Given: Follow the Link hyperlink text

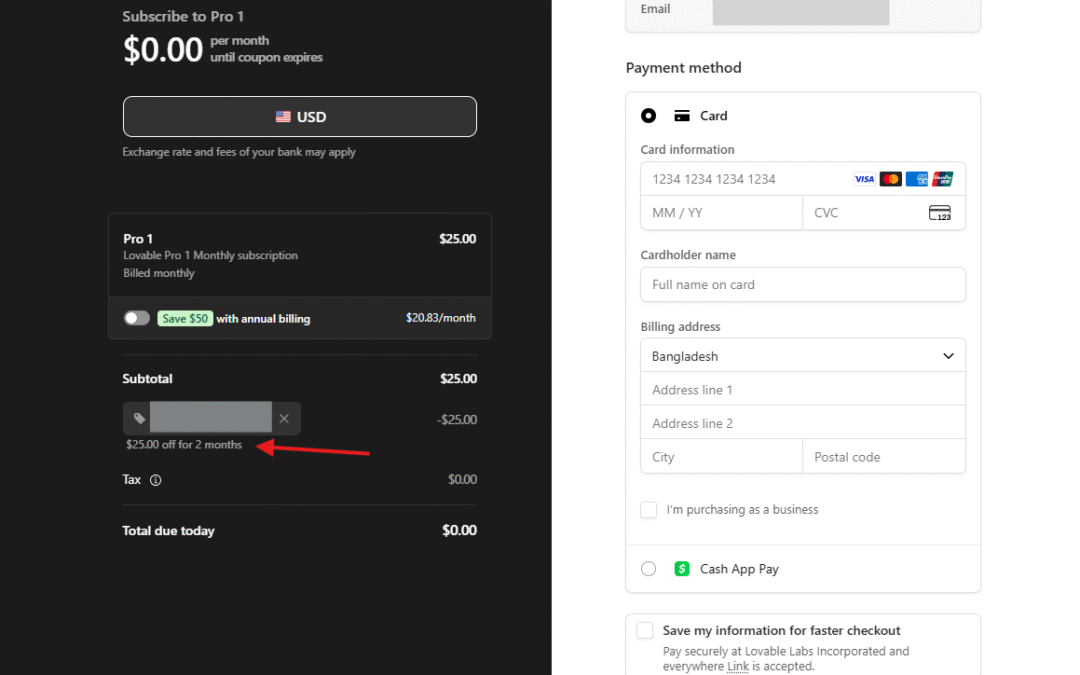Looking at the screenshot, I should pyautogui.click(x=738, y=666).
